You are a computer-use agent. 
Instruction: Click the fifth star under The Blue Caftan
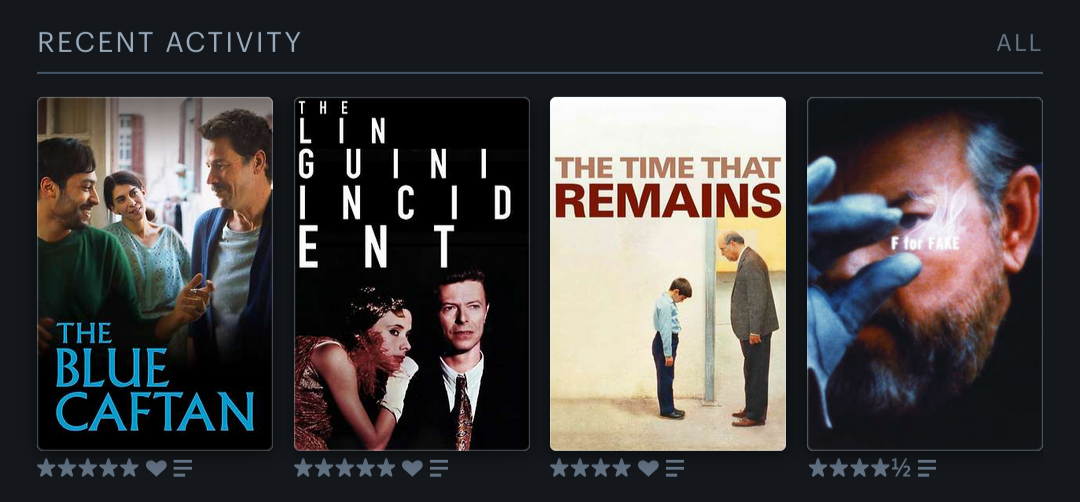[129, 469]
